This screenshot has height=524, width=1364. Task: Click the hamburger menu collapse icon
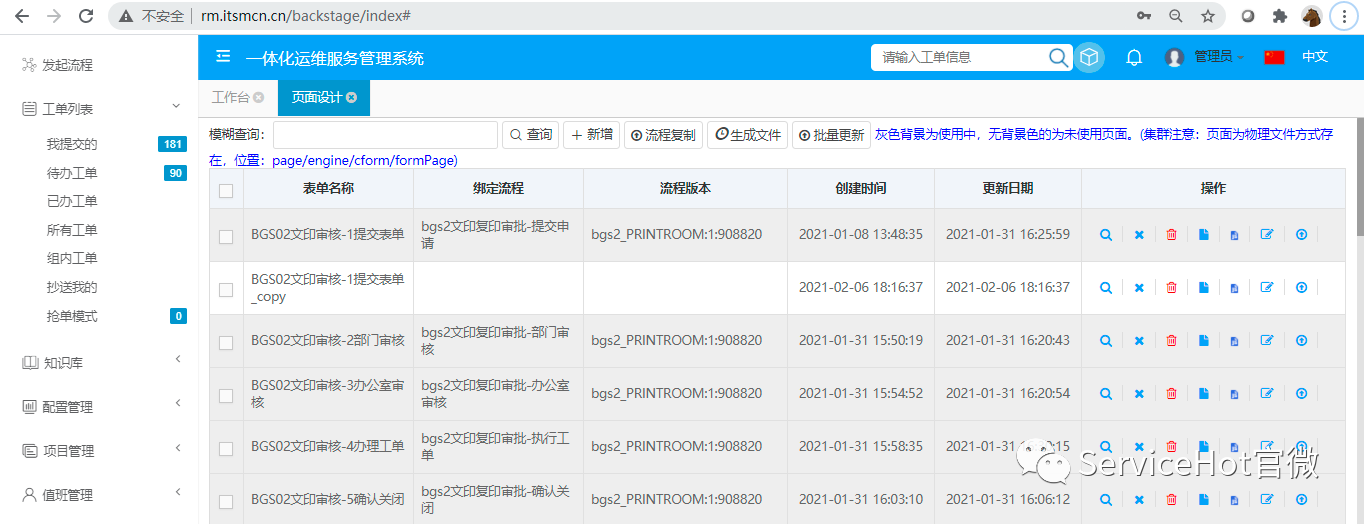pos(223,57)
